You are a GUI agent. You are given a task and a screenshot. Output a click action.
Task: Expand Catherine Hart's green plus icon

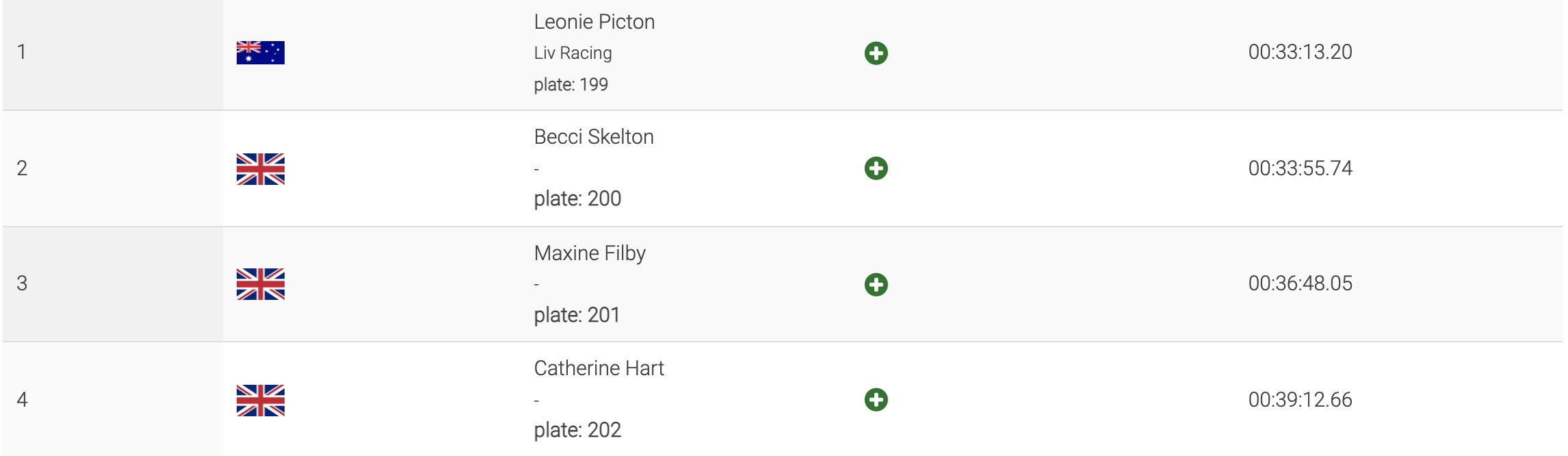click(x=876, y=400)
